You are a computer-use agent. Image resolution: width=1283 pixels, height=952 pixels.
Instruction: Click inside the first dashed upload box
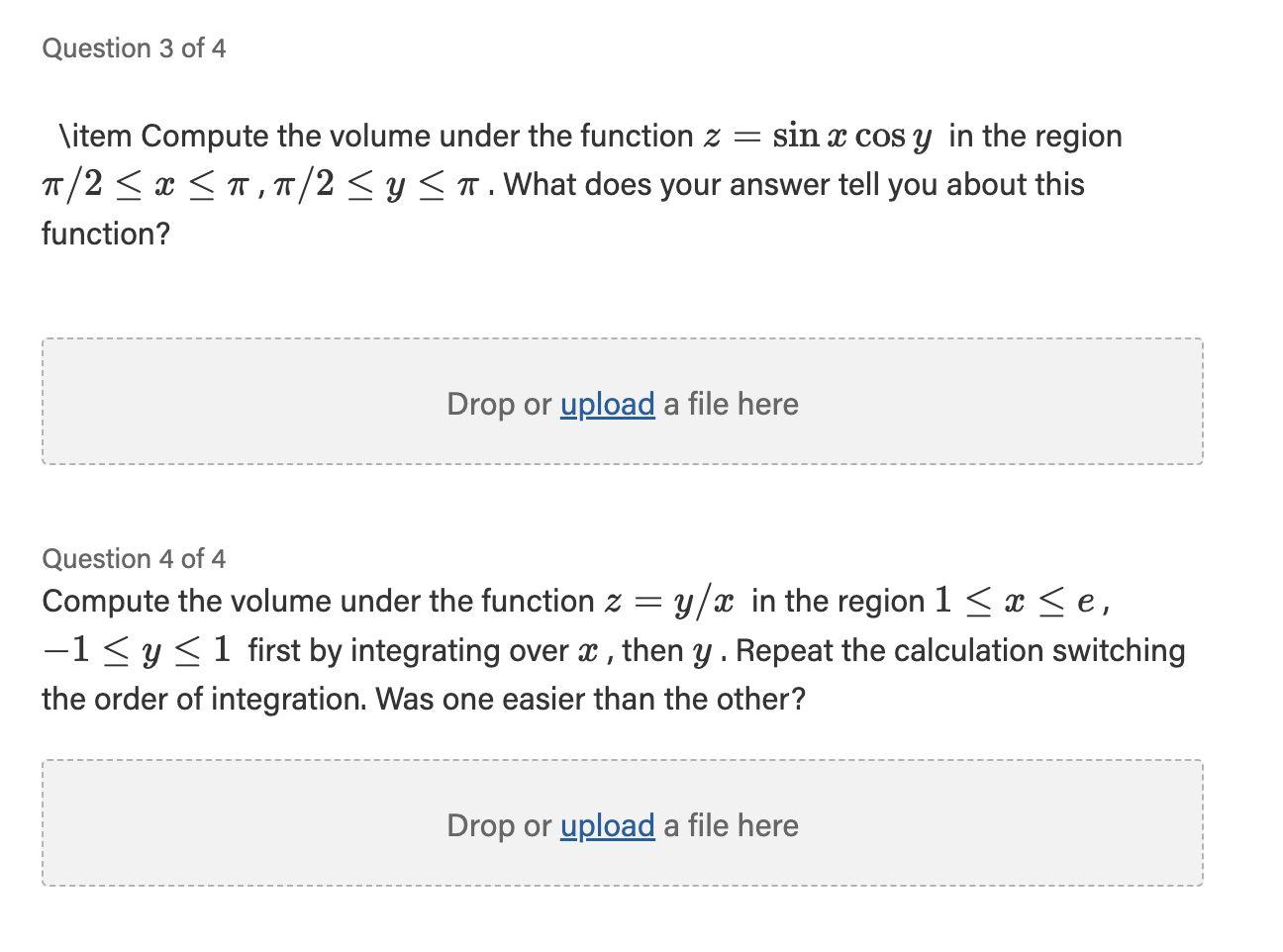[x=622, y=401]
